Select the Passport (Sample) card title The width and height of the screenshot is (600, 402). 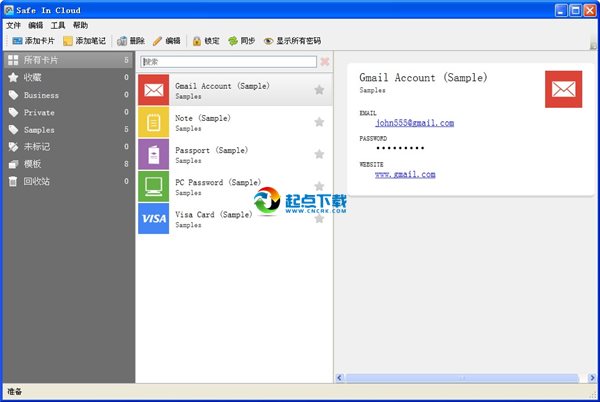212,150
